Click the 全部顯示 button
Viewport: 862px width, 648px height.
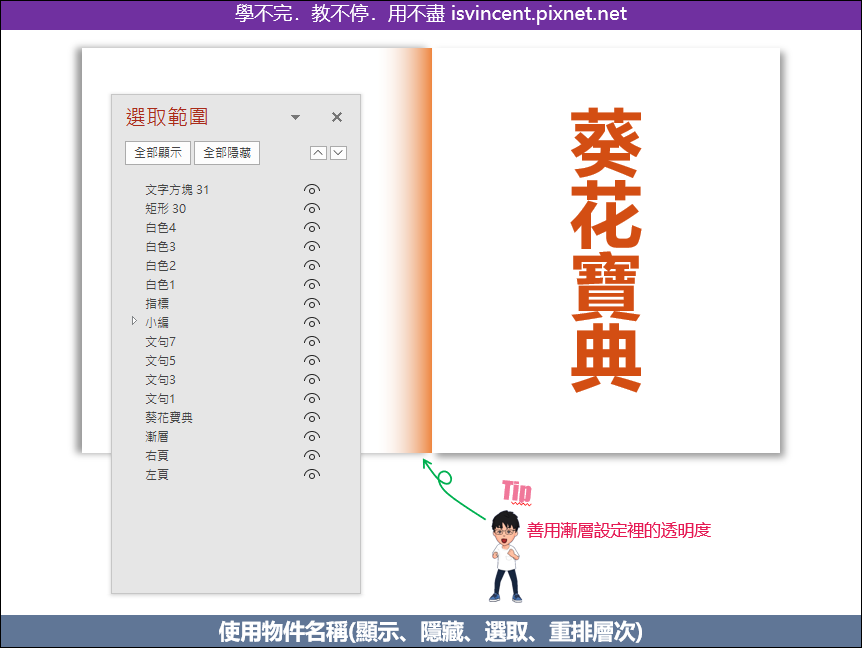pos(158,153)
